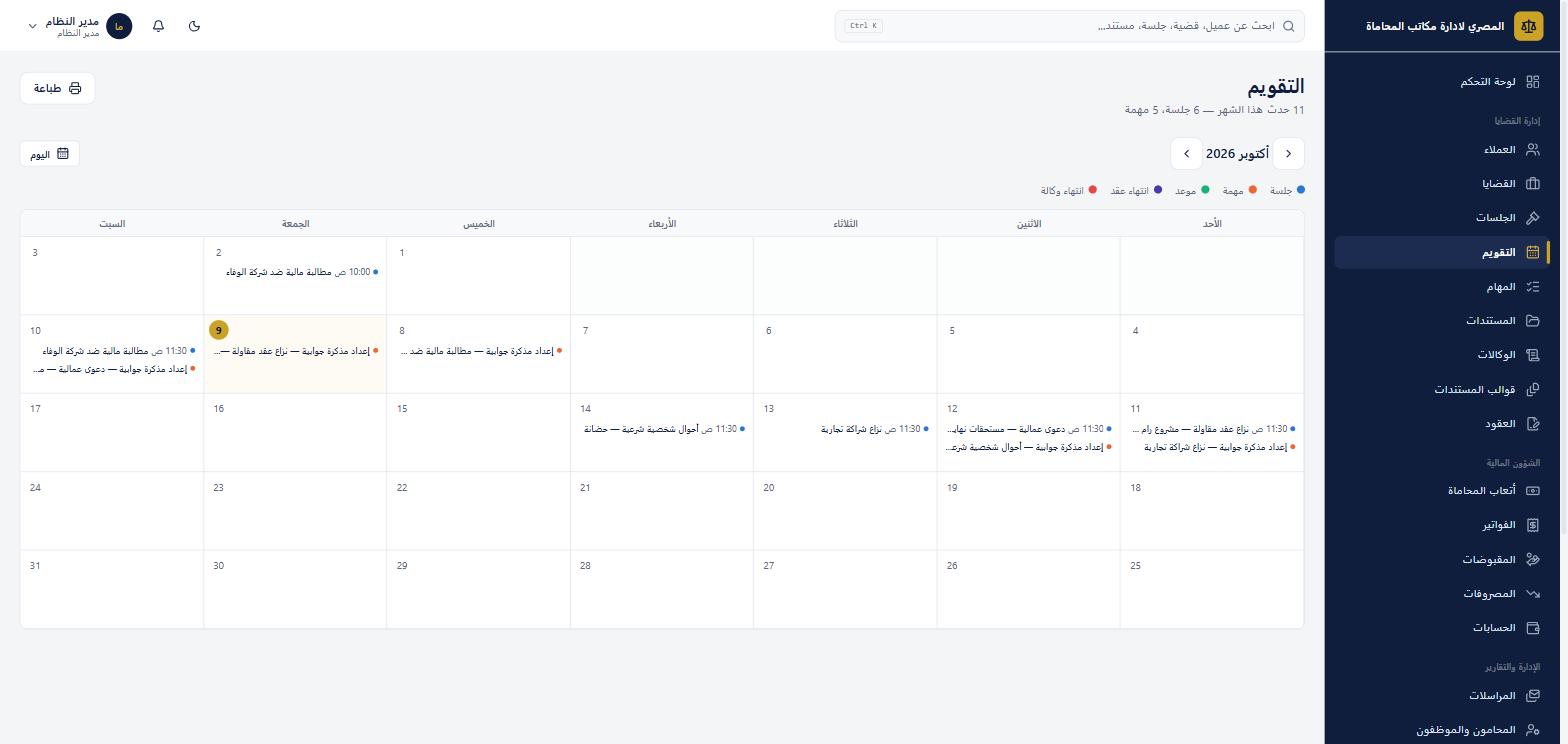The height and width of the screenshot is (744, 1568).
Task: Open إعداد مذكرة جوابية task on day 8
Action: pyautogui.click(x=480, y=351)
